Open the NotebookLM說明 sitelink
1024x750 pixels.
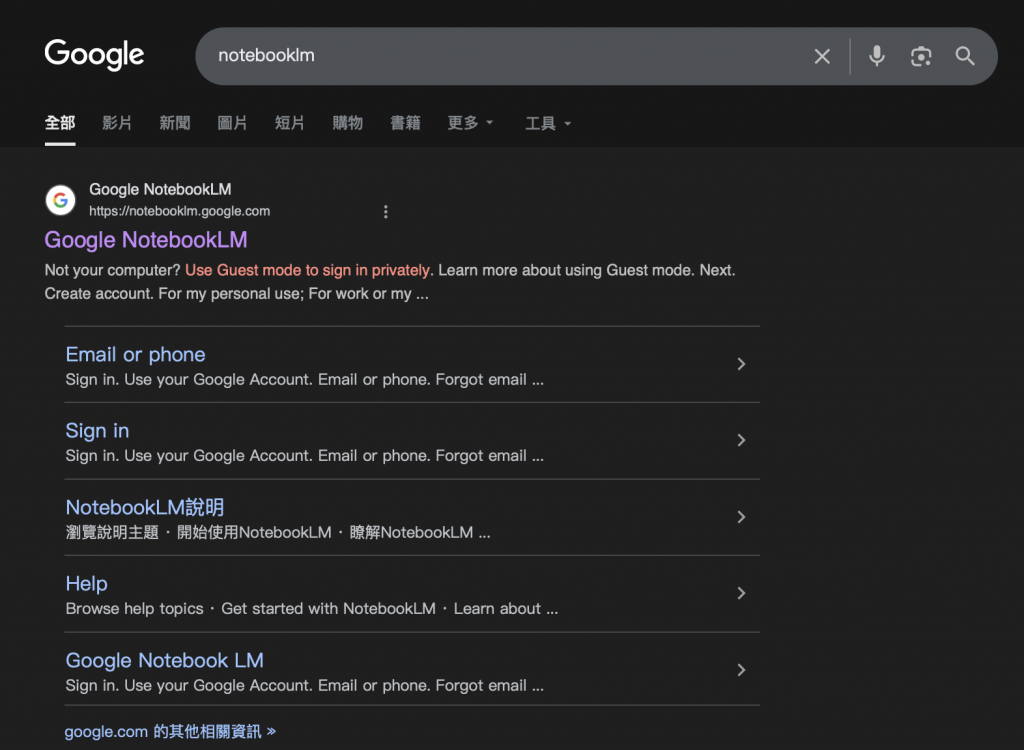point(144,507)
